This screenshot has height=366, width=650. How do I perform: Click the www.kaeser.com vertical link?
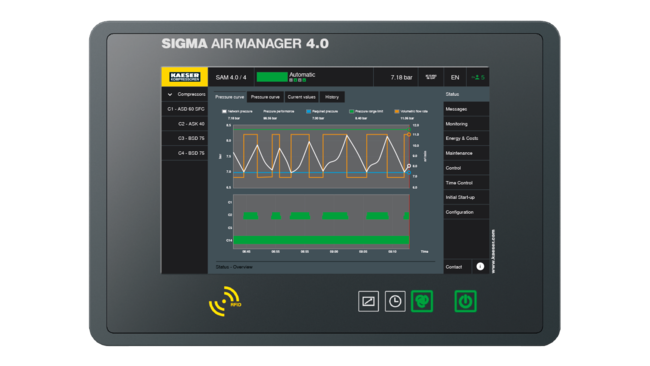pos(493,251)
